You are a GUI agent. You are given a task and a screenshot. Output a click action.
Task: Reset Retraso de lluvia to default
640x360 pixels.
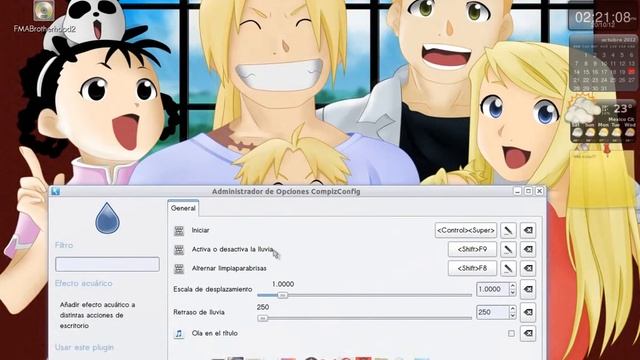click(x=528, y=312)
